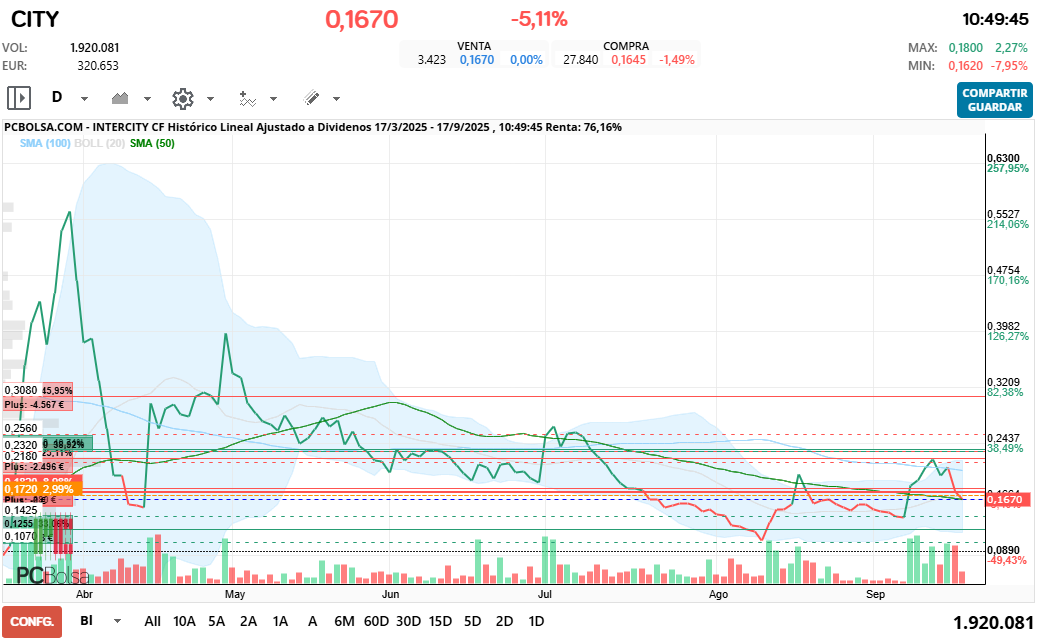1048x643 pixels.
Task: Select the 5A time range
Action: tap(217, 622)
